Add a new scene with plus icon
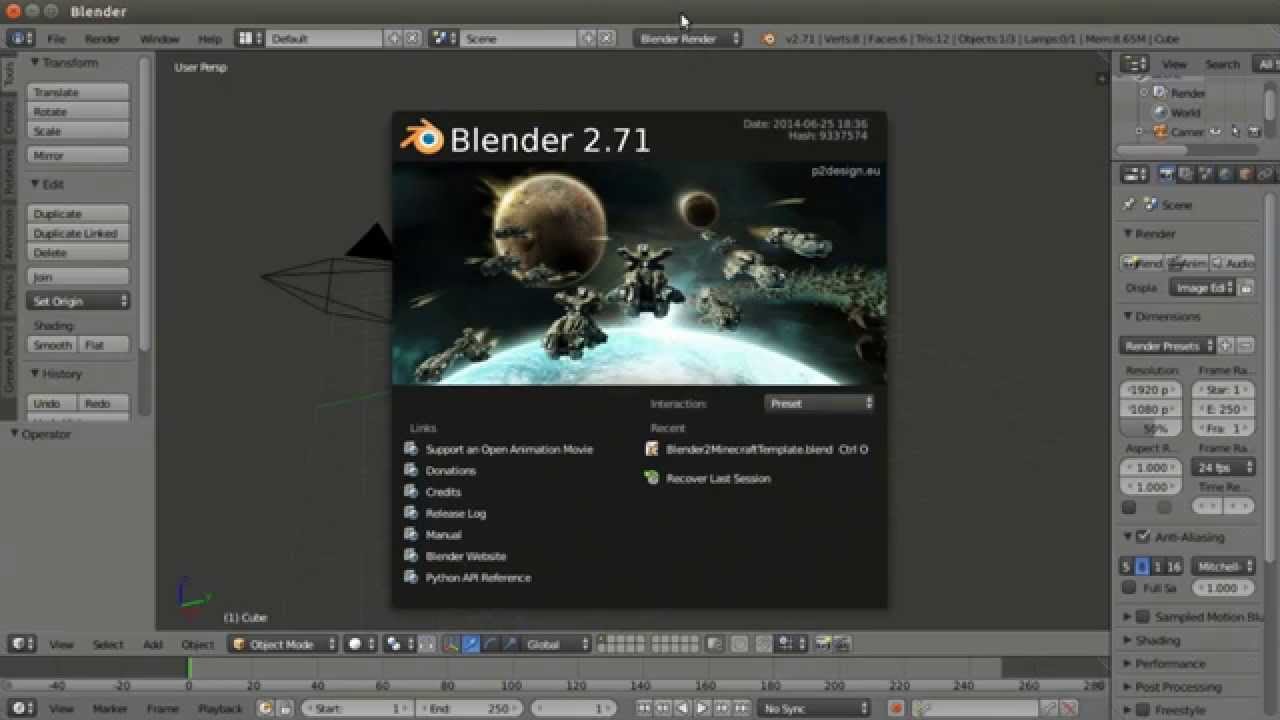Image resolution: width=1280 pixels, height=720 pixels. (x=587, y=39)
